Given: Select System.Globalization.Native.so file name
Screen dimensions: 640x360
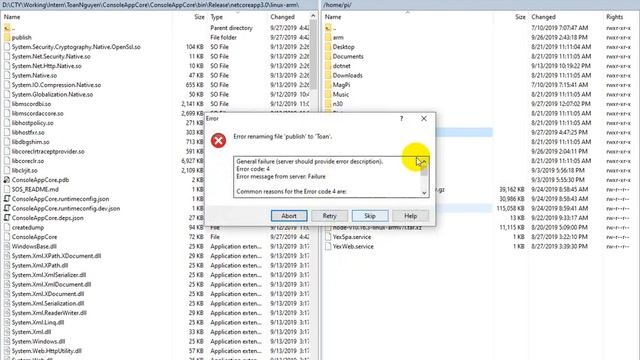Looking at the screenshot, I should click(52, 94).
